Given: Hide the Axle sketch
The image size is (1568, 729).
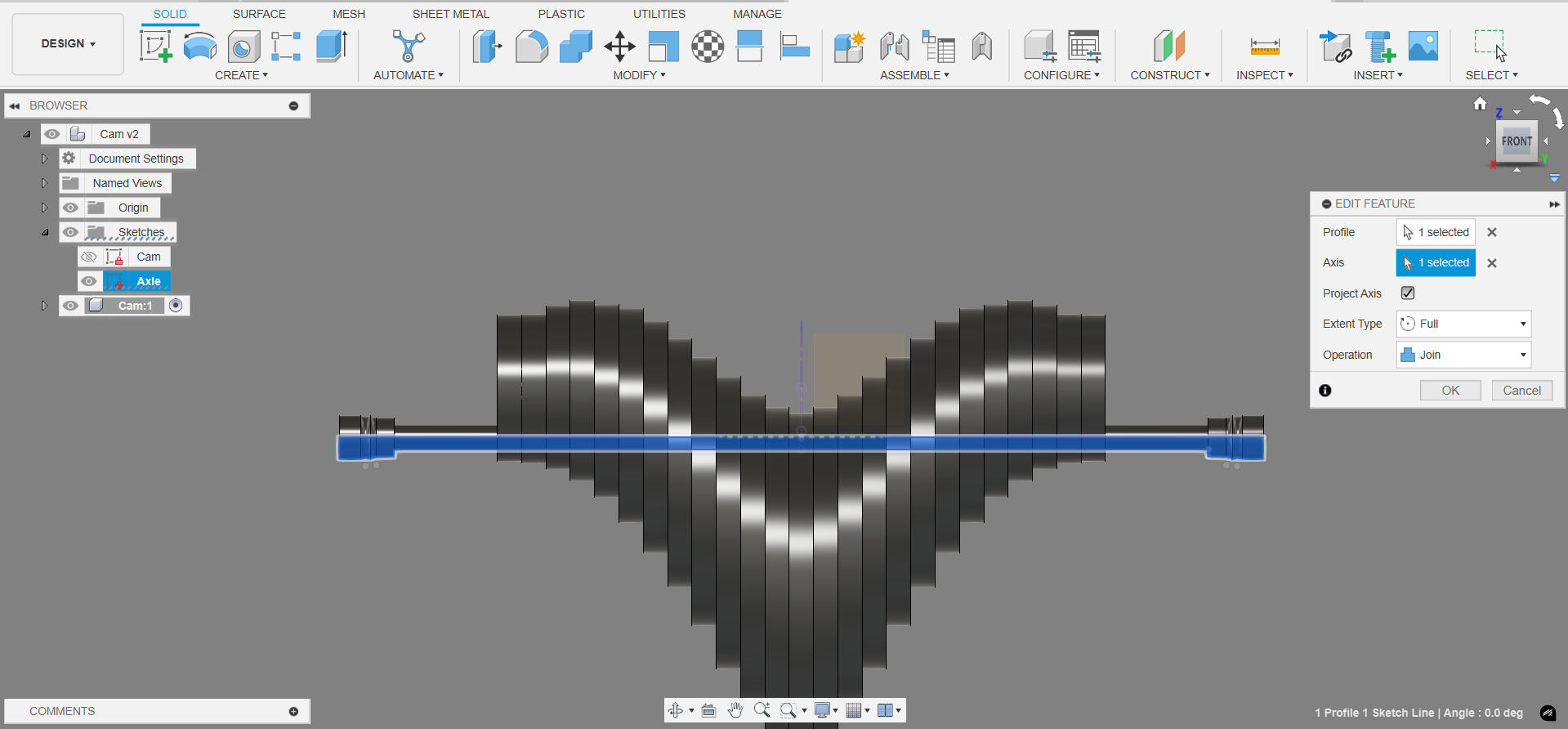Looking at the screenshot, I should point(89,281).
